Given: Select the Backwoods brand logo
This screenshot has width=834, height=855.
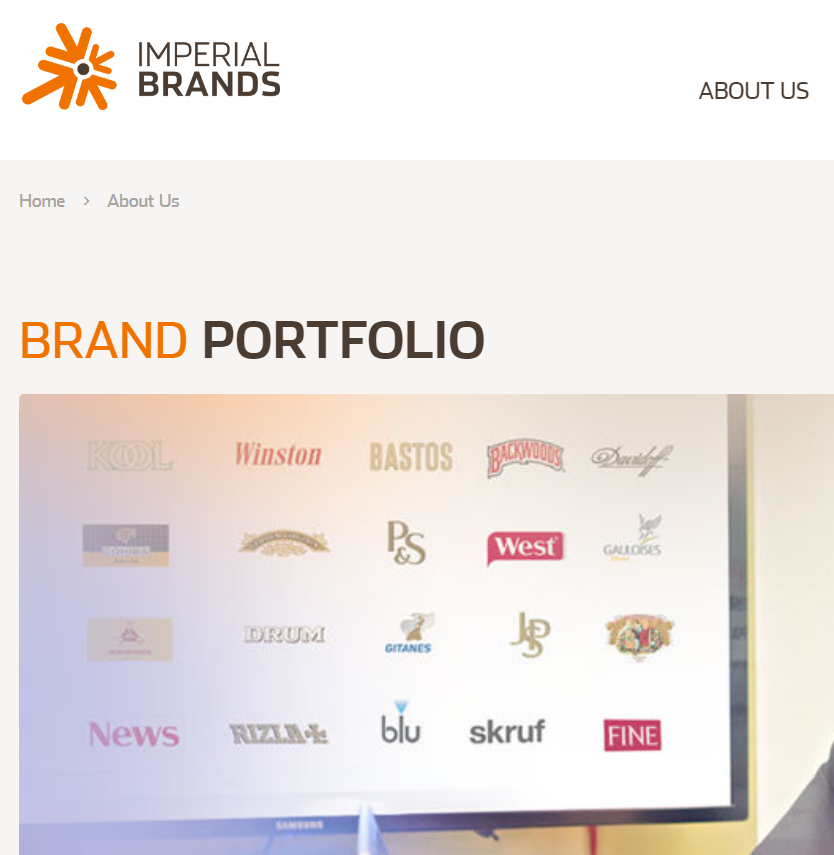Looking at the screenshot, I should [525, 457].
